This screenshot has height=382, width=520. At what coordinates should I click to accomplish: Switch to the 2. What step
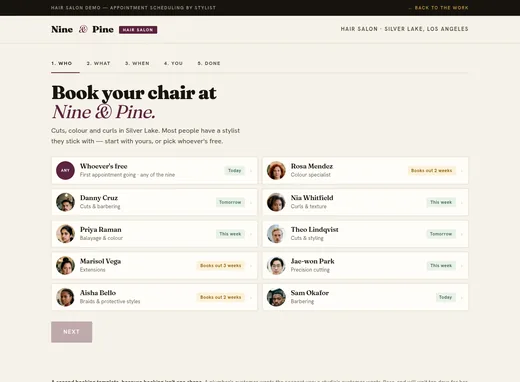click(x=98, y=63)
